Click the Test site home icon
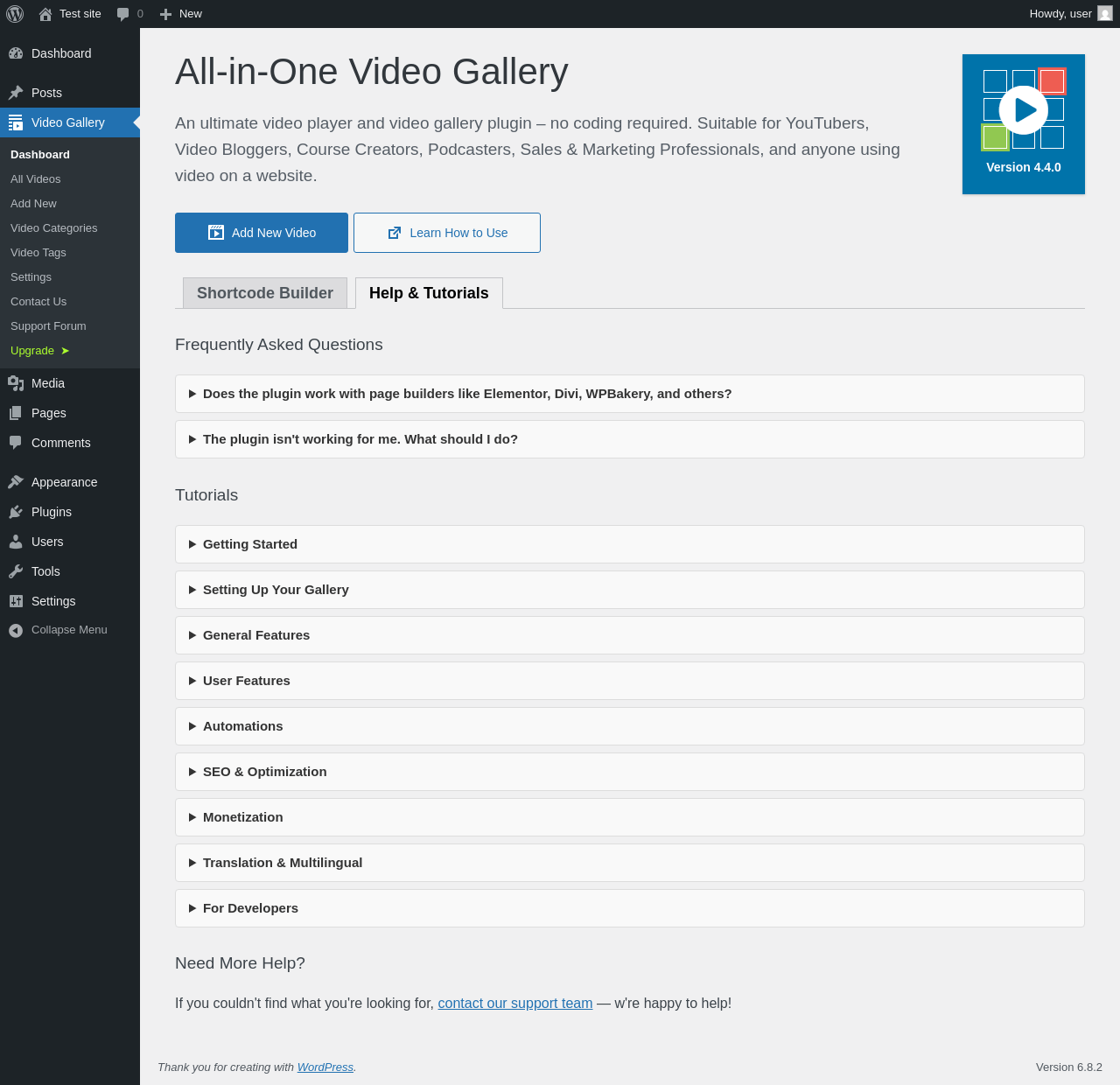Screen dimensions: 1120x1085 [45, 14]
